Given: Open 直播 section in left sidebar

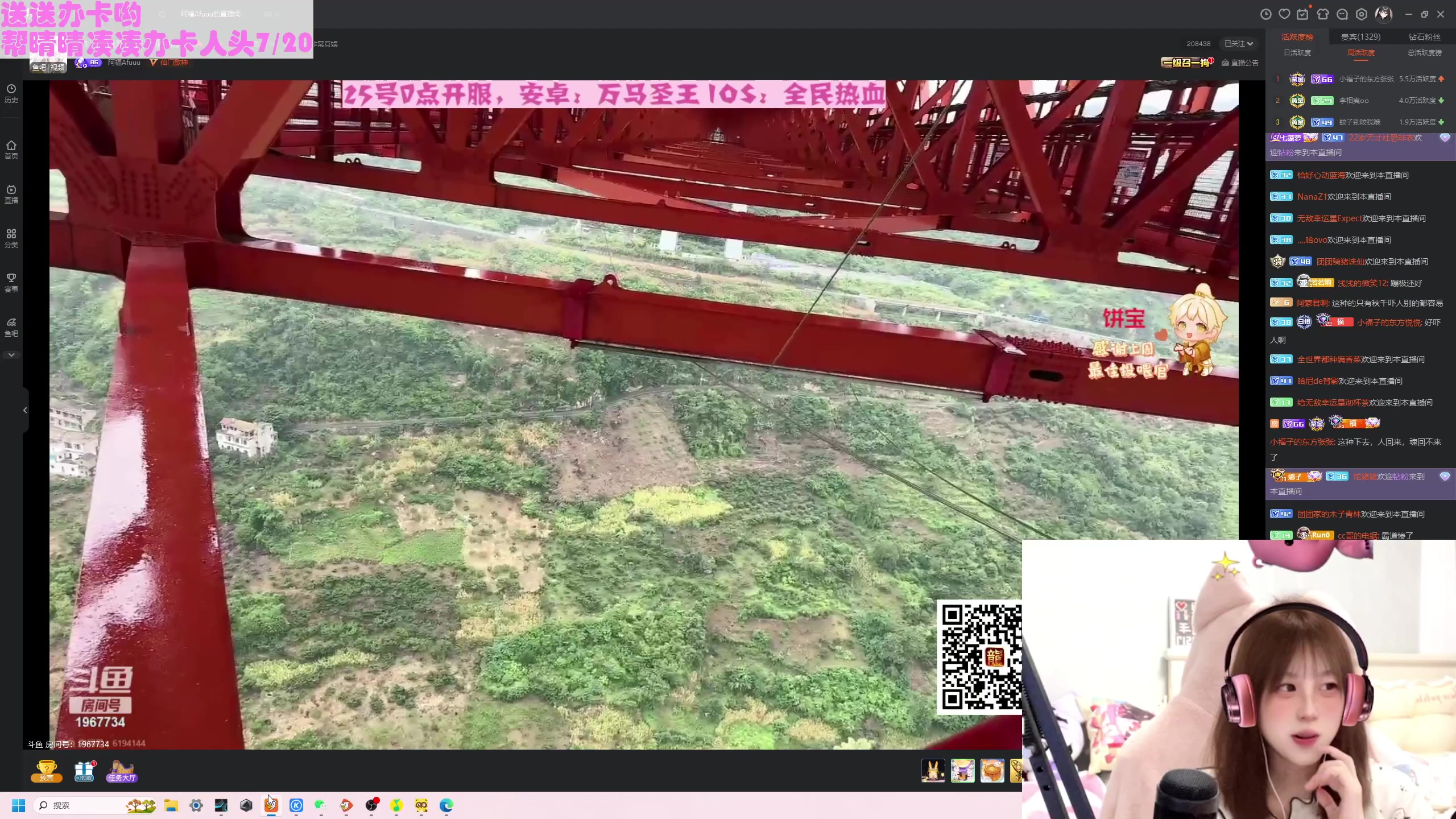Looking at the screenshot, I should [x=11, y=194].
